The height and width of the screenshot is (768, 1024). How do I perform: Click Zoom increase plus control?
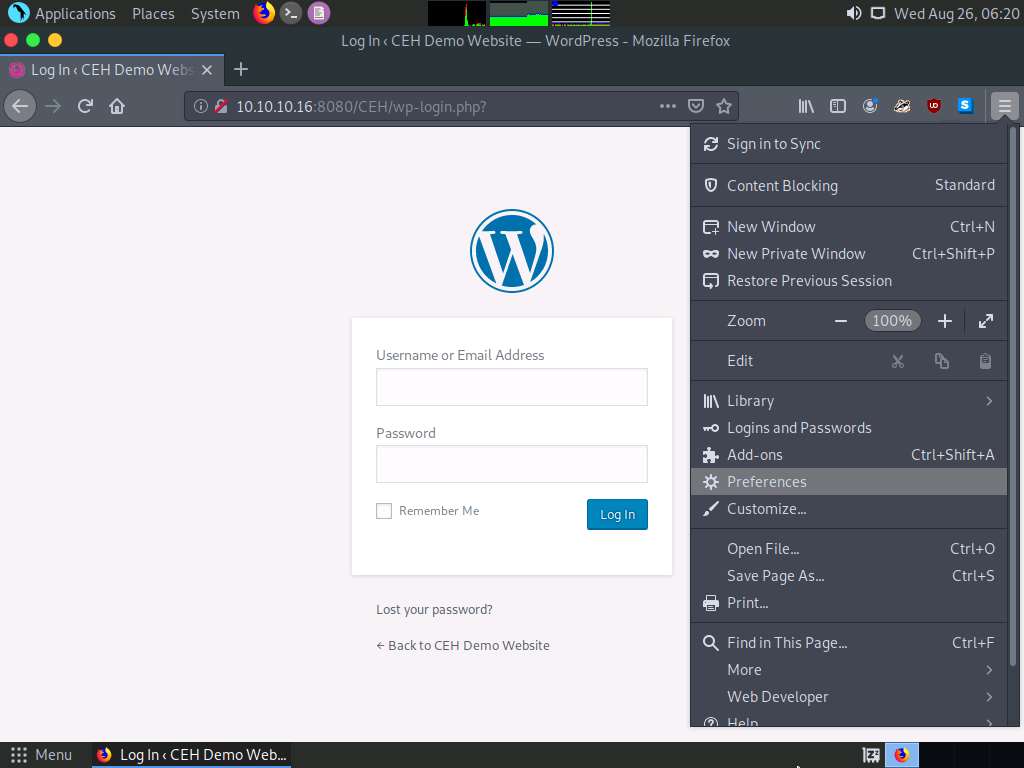(944, 320)
